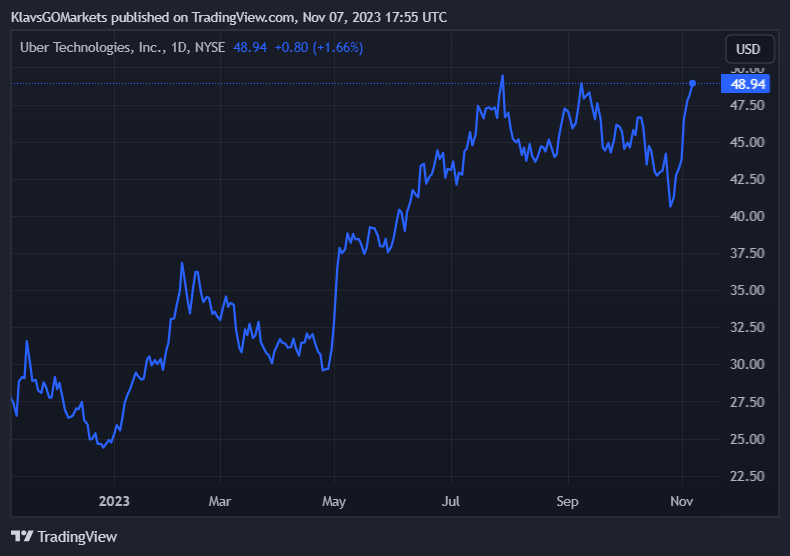Click the Nov label on the time axis

click(682, 501)
